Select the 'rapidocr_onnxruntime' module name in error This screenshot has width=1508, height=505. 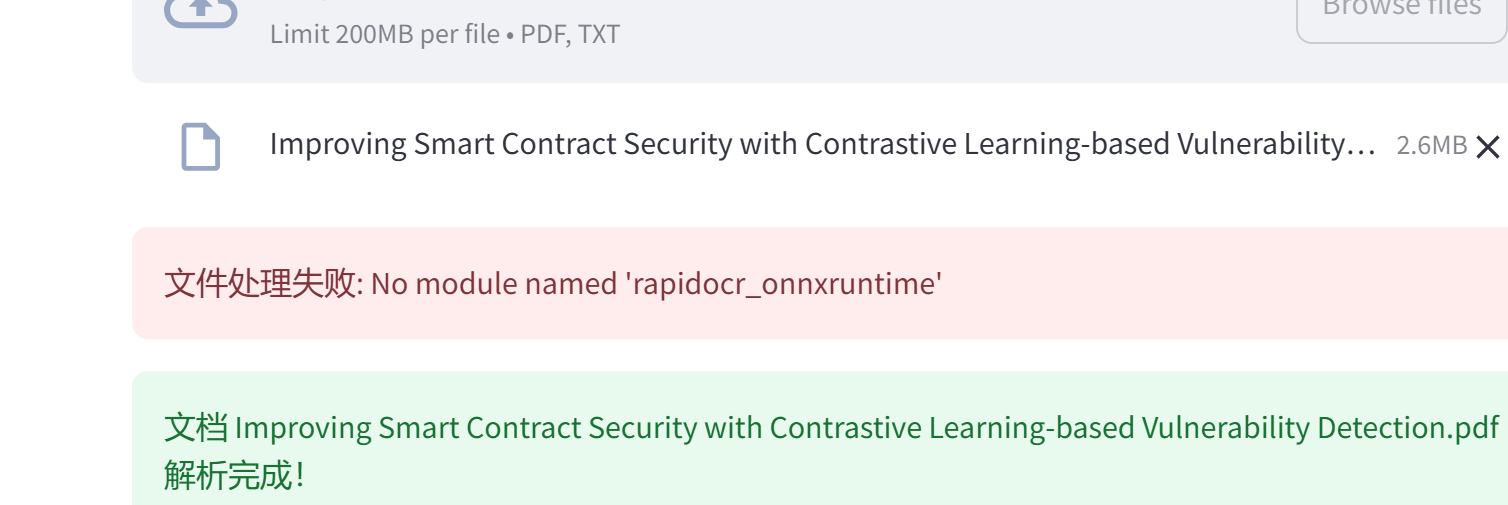(783, 284)
